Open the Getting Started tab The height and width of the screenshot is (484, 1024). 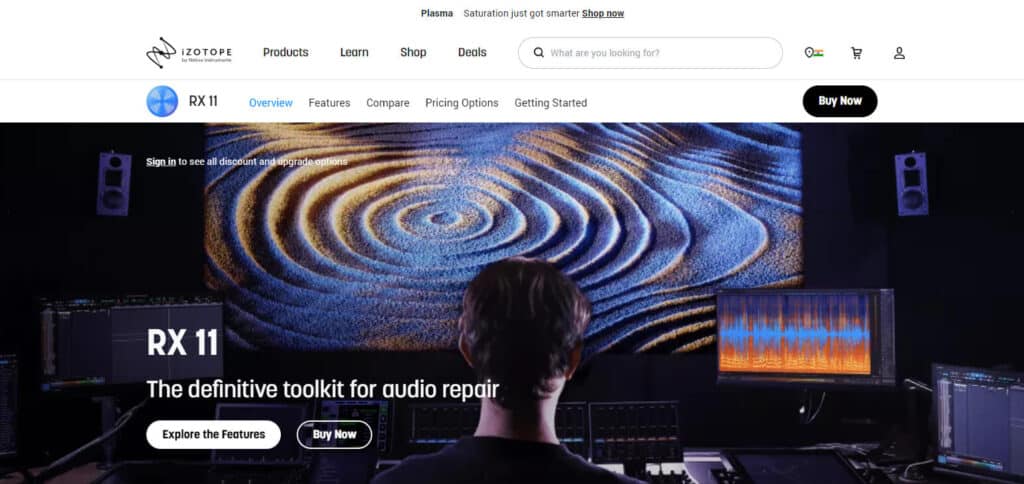click(x=551, y=103)
